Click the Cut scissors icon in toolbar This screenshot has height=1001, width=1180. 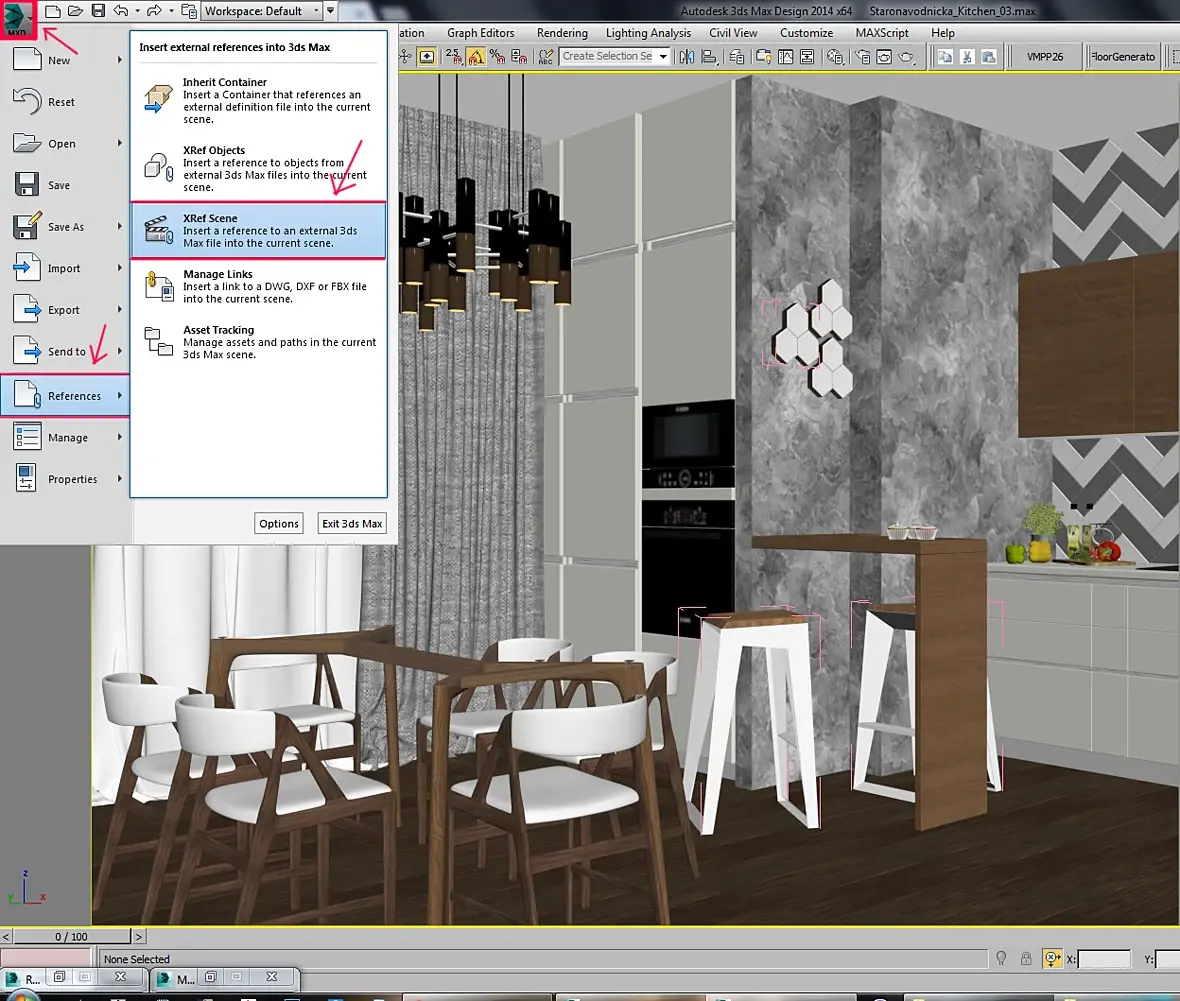tap(967, 56)
